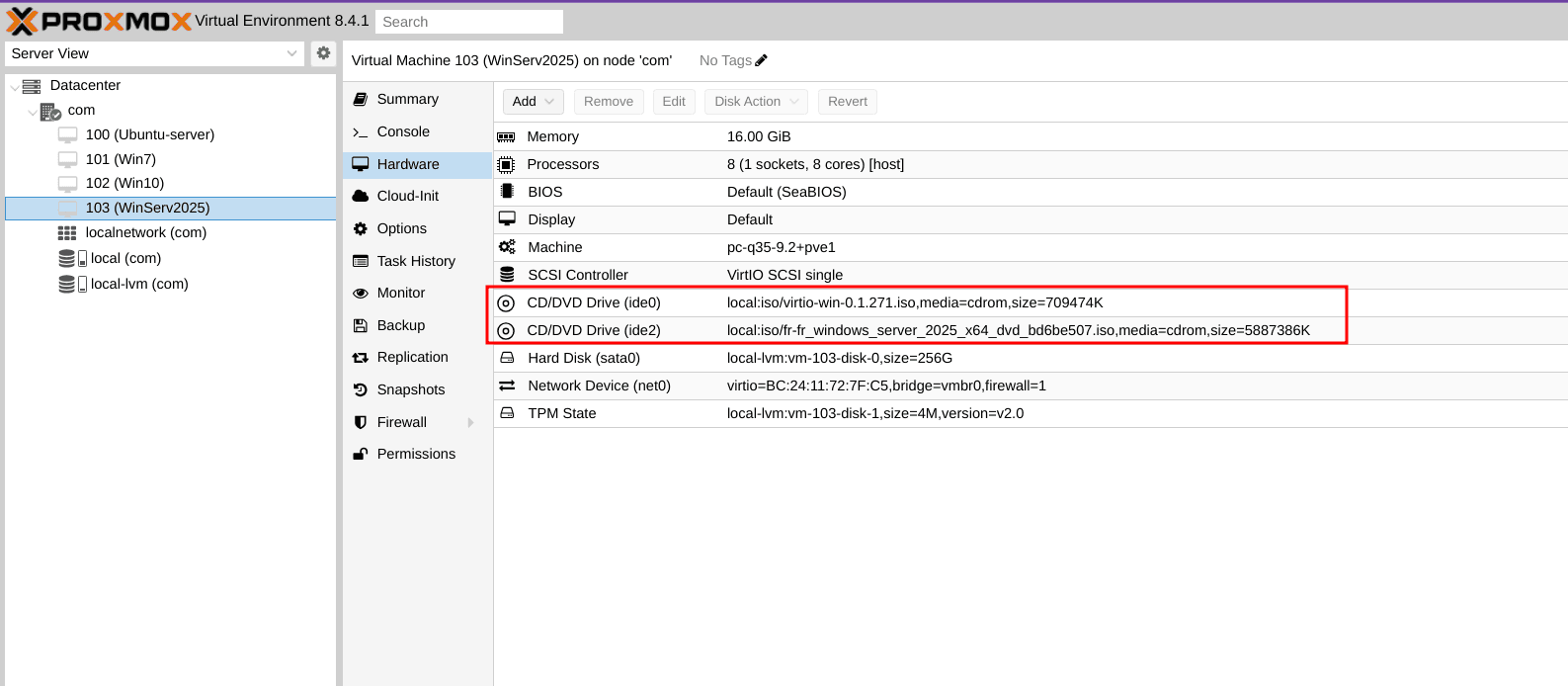Select '8 (1 sockets, 8 cores) [host]' value
Viewport: 1568px width, 686px height.
pyautogui.click(x=815, y=164)
